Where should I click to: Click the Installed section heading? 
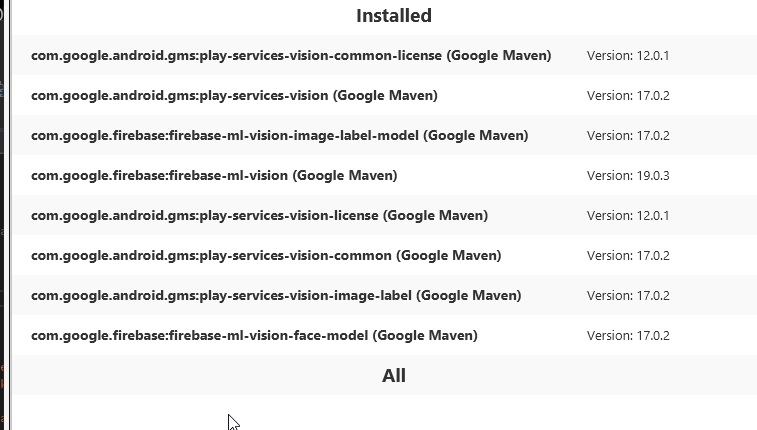coord(393,16)
